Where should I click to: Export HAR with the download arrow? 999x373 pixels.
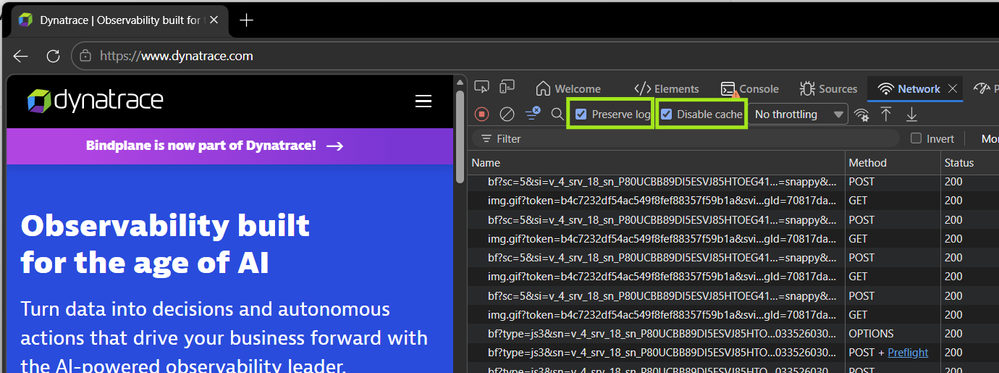912,115
